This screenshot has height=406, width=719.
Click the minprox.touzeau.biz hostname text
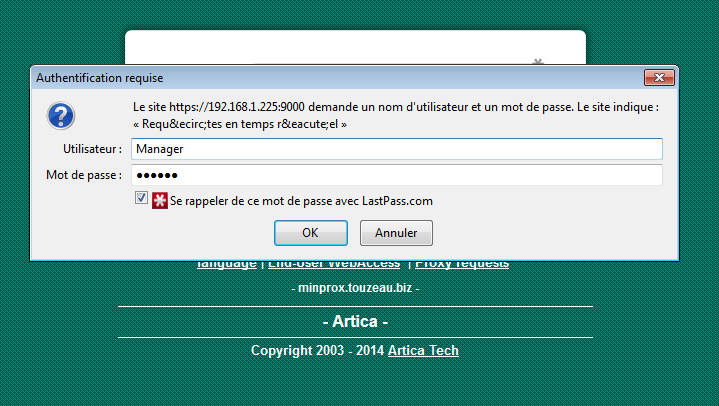point(355,287)
